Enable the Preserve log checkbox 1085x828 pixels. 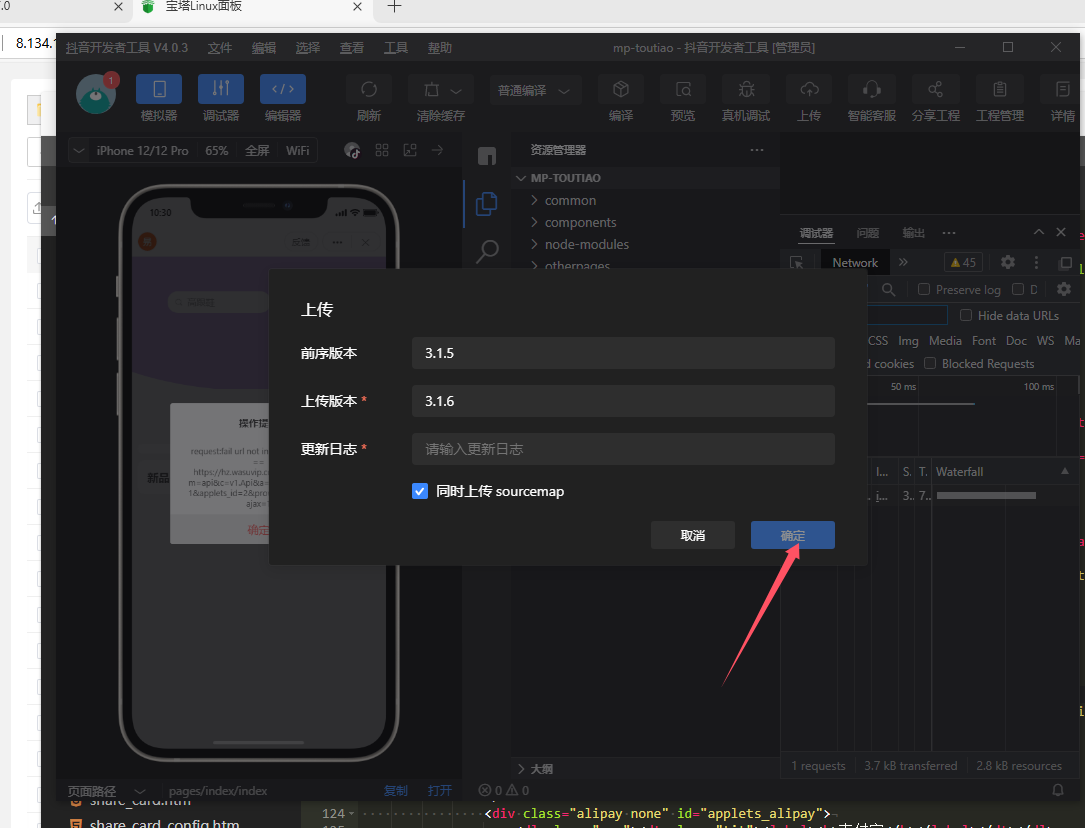[924, 289]
